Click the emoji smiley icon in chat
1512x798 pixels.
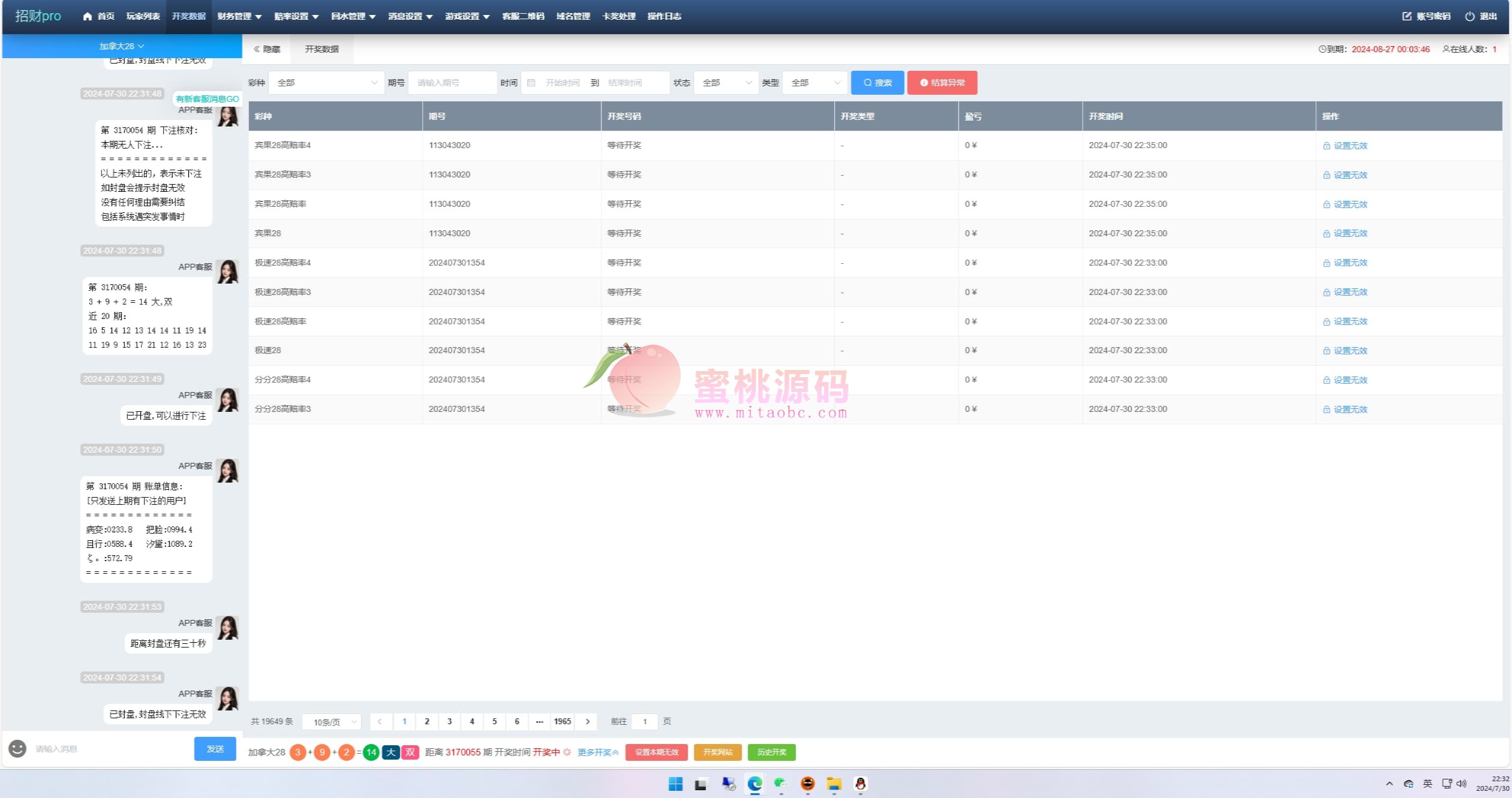17,748
